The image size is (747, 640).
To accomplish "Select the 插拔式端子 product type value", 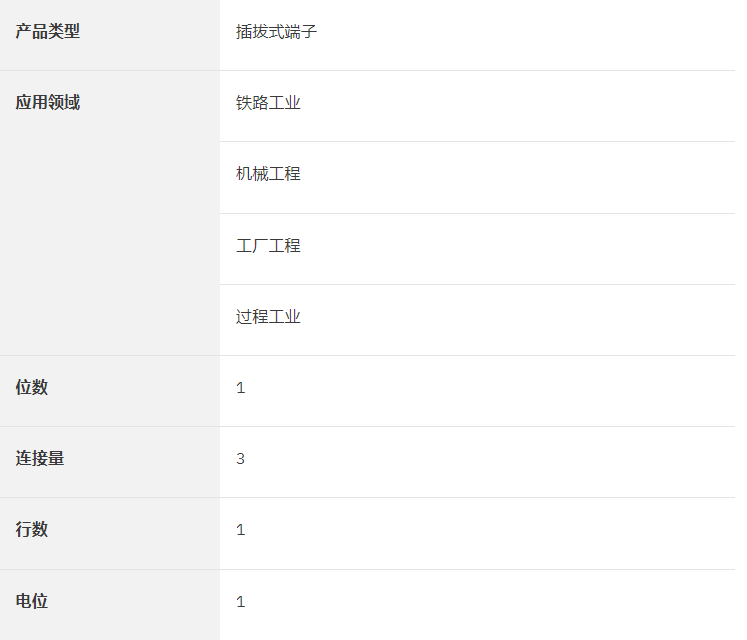I will click(276, 32).
